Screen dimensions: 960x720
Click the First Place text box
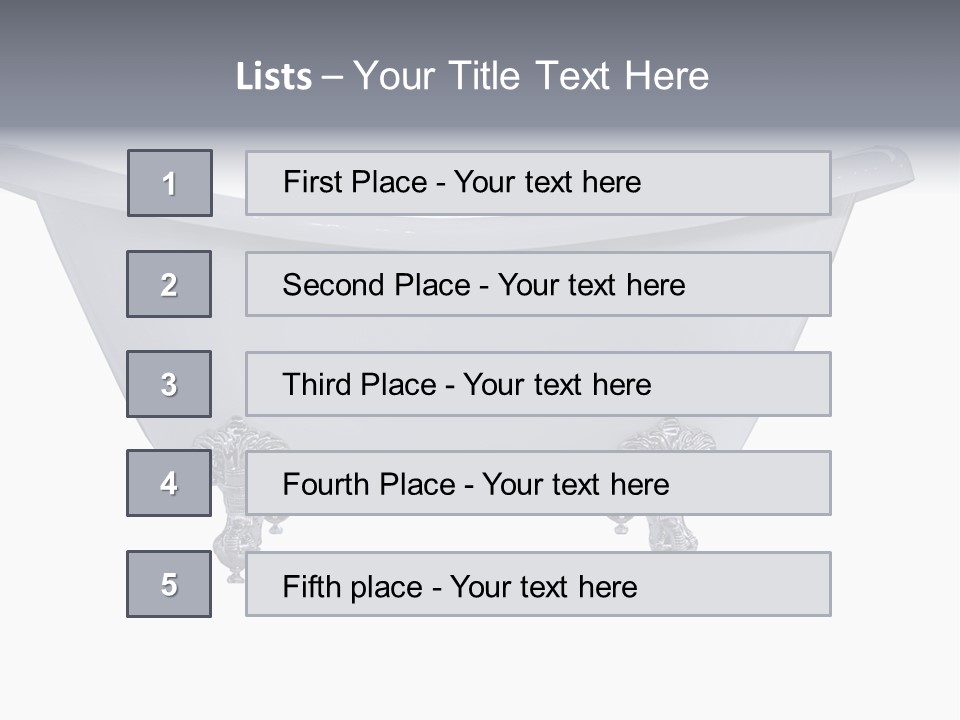538,183
